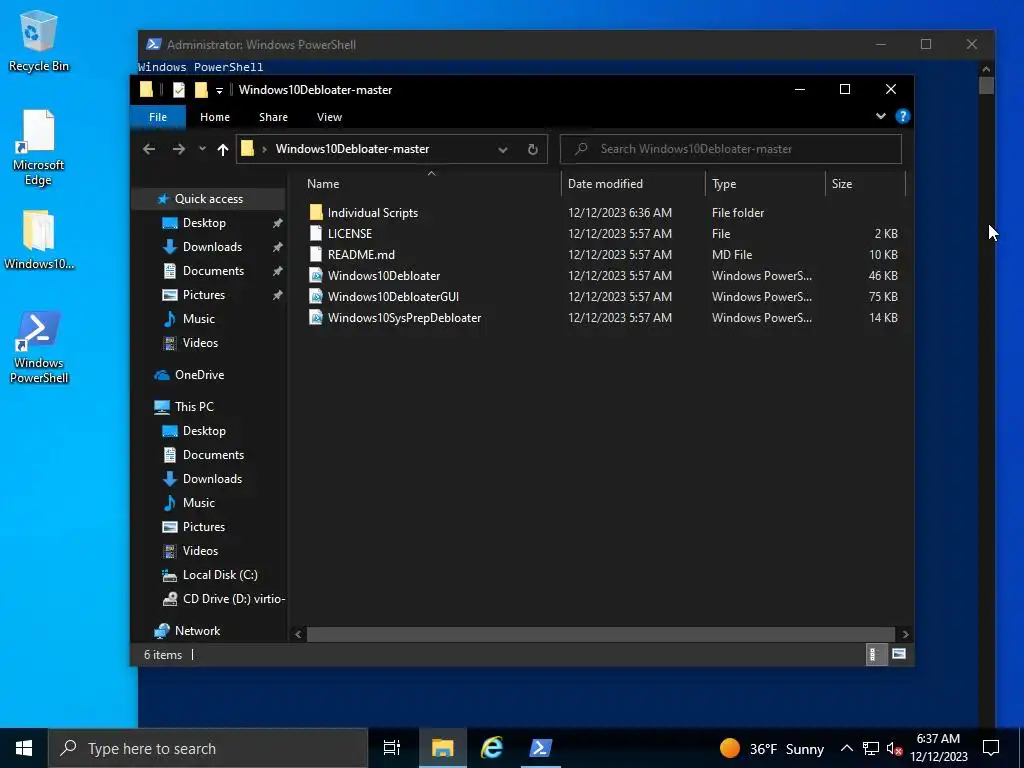This screenshot has width=1024, height=768.
Task: Open the recent locations dropdown arrow
Action: (202, 149)
